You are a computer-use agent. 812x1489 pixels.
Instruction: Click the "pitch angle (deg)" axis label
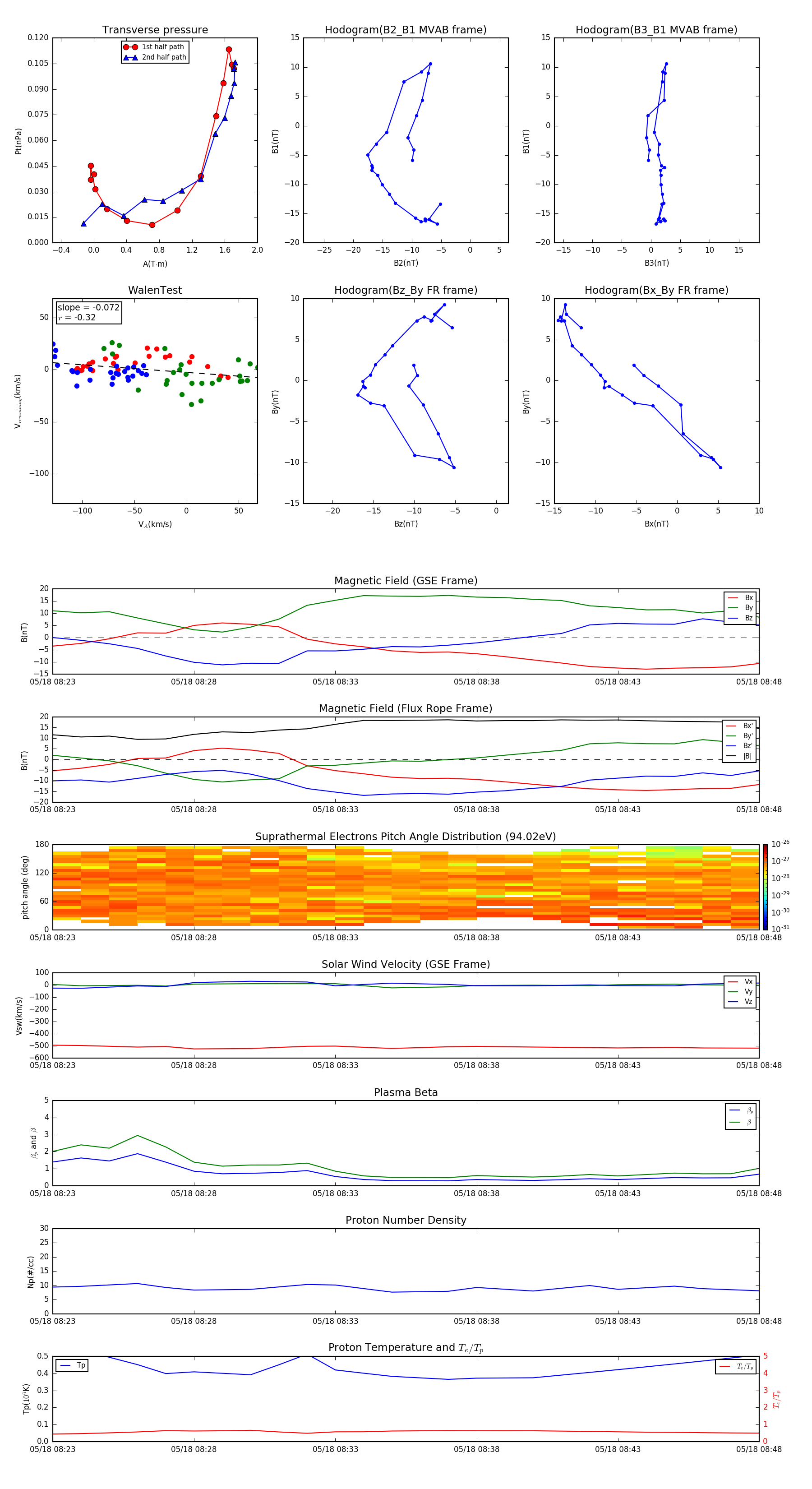[25, 887]
